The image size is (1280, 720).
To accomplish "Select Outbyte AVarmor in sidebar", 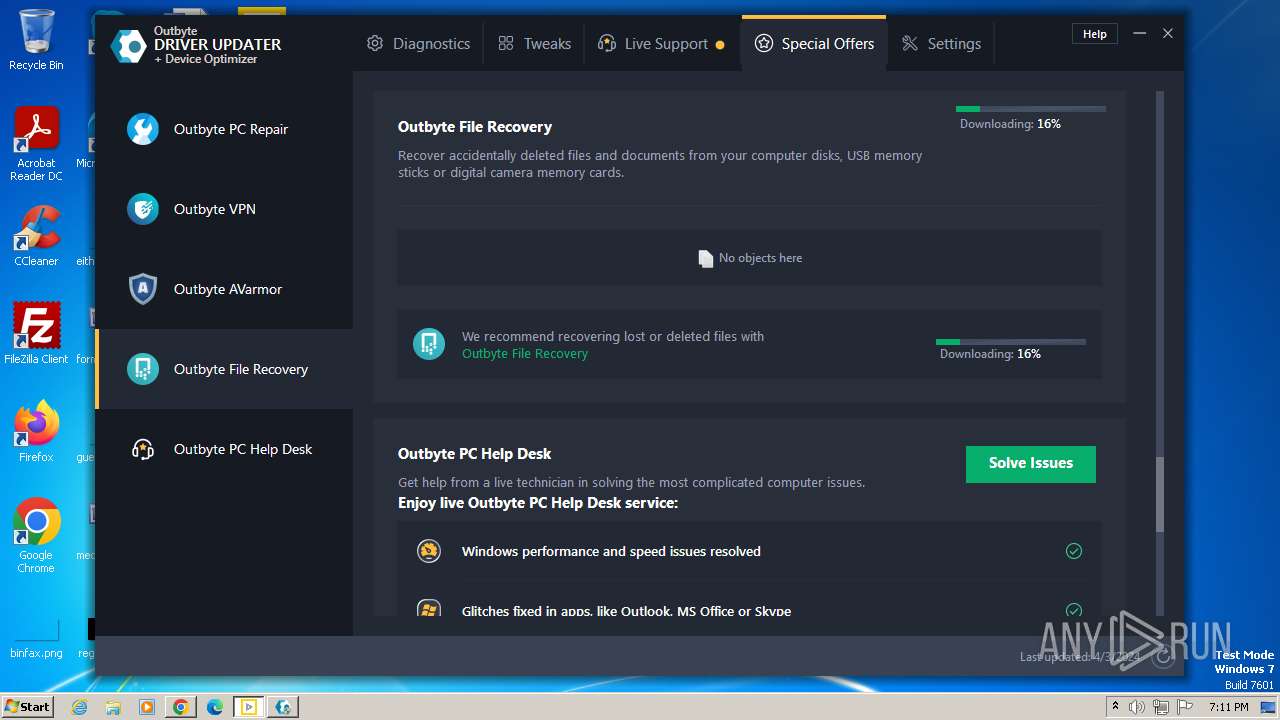I will [x=224, y=289].
